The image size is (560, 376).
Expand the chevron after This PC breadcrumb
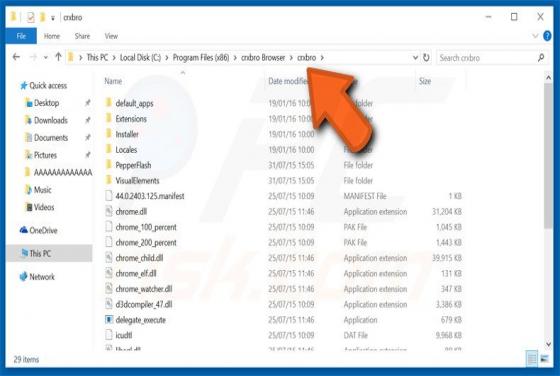point(114,58)
